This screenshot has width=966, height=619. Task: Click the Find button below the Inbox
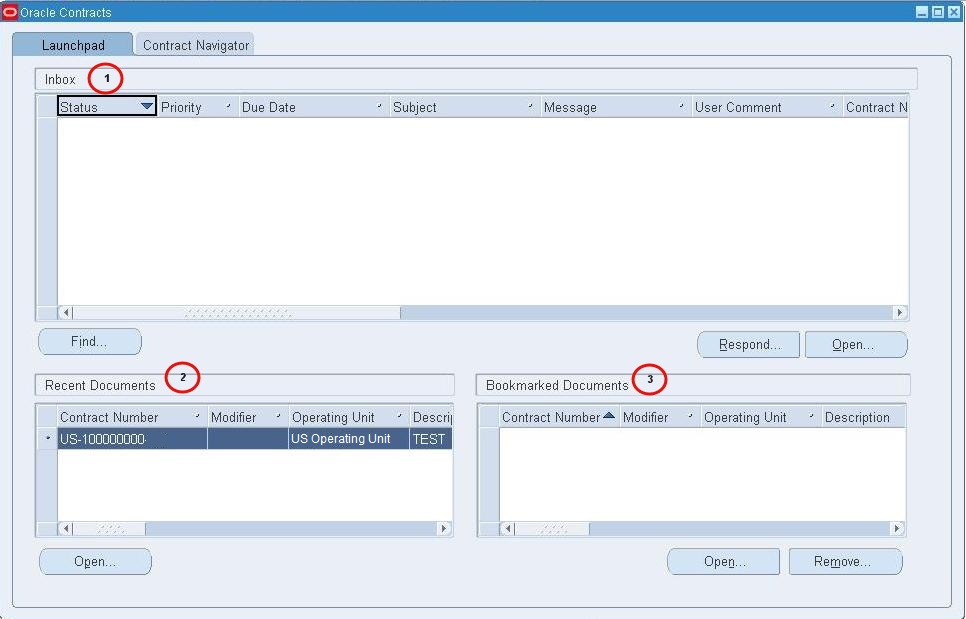click(x=88, y=341)
